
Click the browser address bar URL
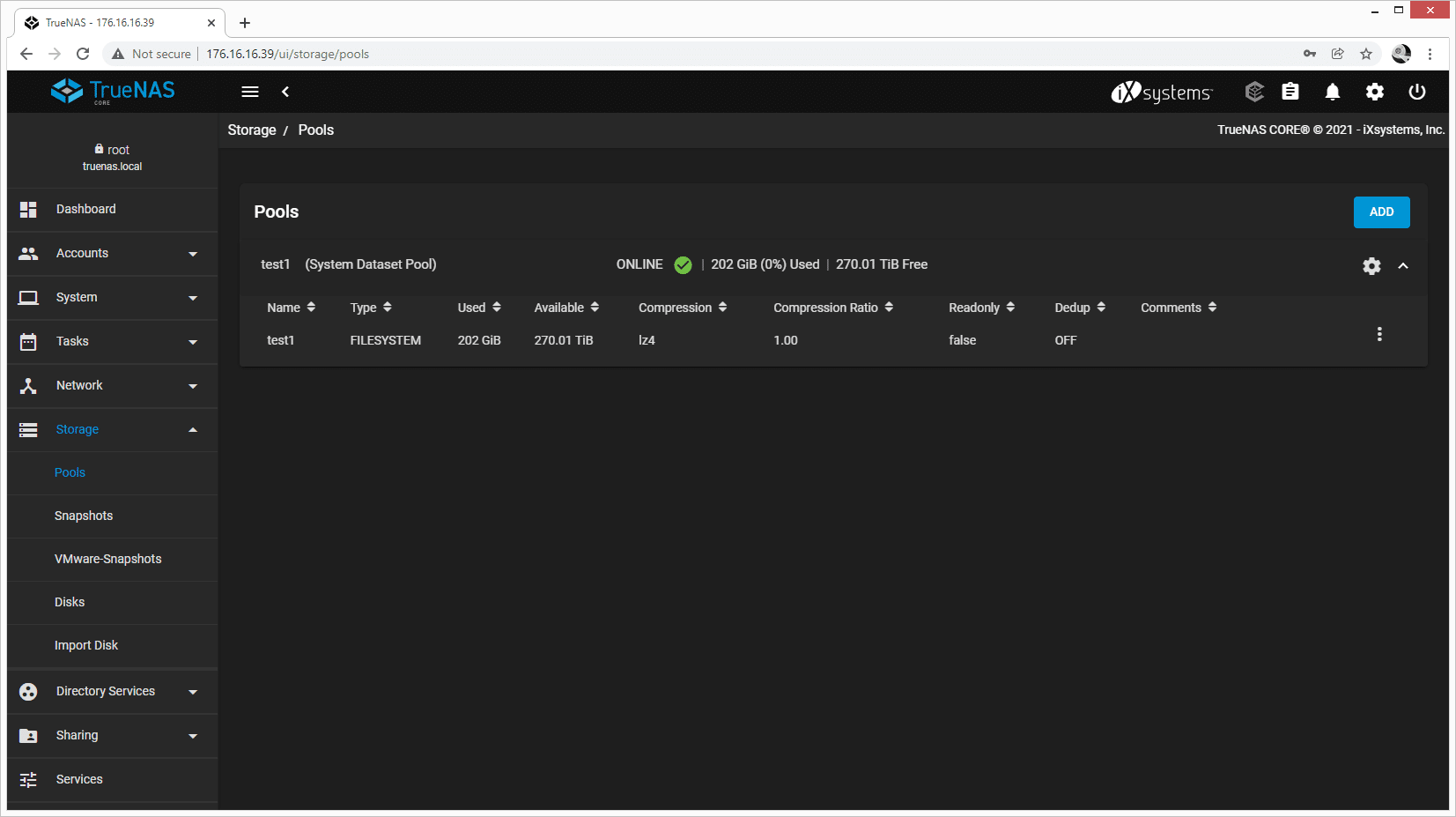coord(287,54)
